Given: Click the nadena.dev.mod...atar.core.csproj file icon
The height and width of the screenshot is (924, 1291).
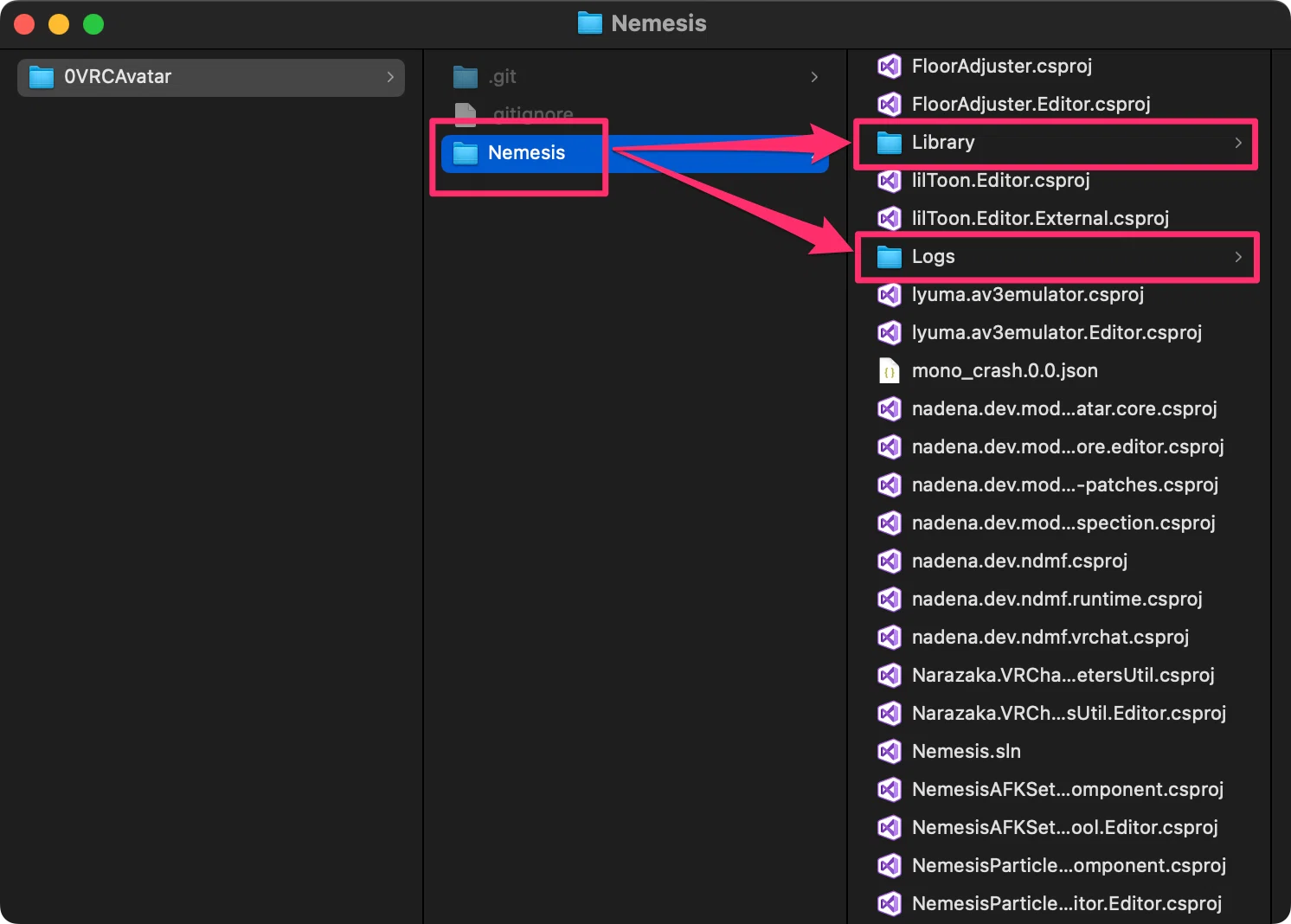Looking at the screenshot, I should pyautogui.click(x=890, y=408).
